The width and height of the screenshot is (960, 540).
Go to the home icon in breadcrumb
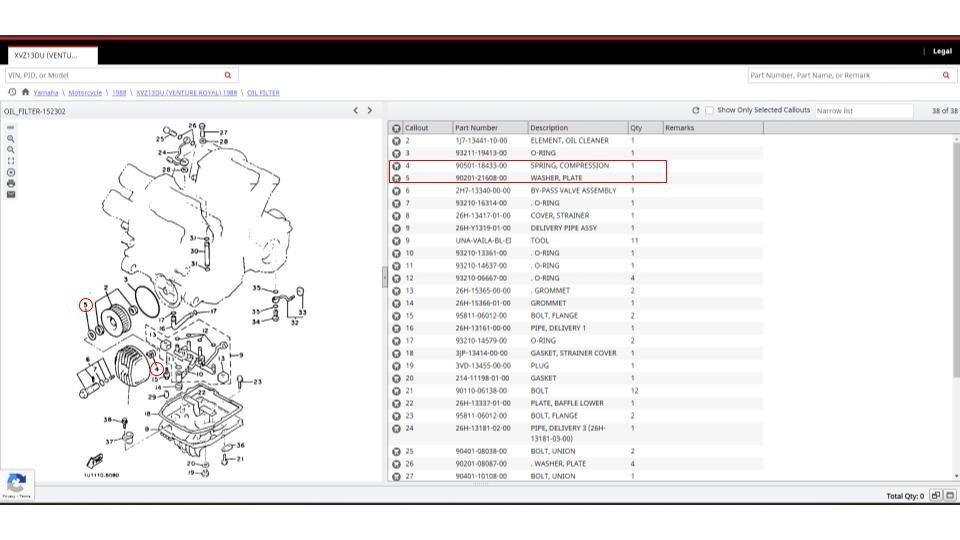tap(25, 92)
